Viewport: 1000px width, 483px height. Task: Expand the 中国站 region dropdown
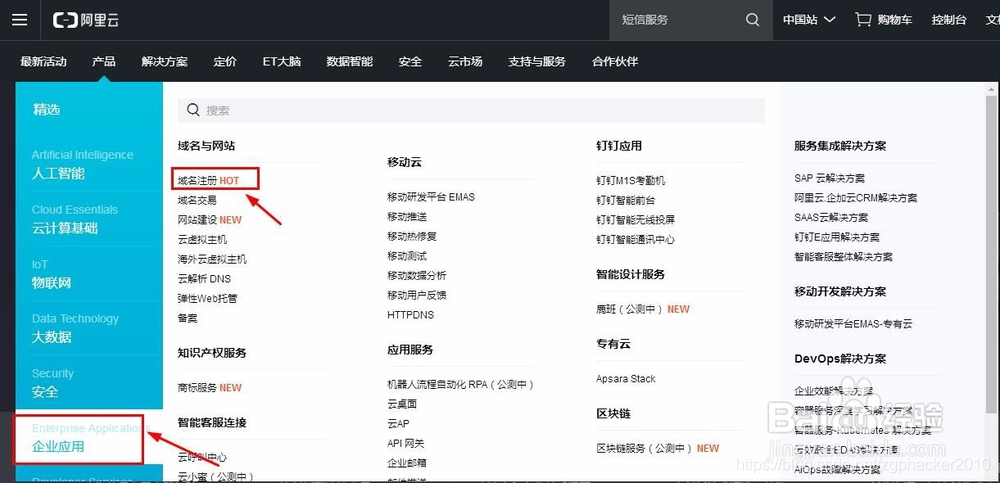pos(809,20)
